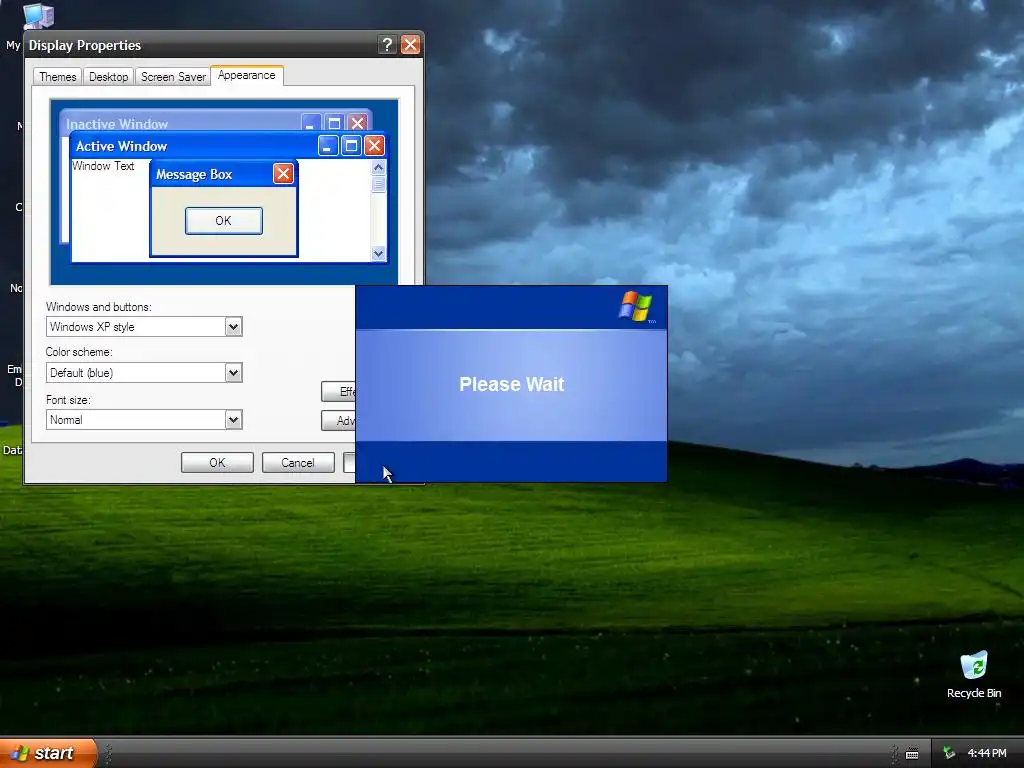
Task: Expand the Font size dropdown
Action: (234, 419)
